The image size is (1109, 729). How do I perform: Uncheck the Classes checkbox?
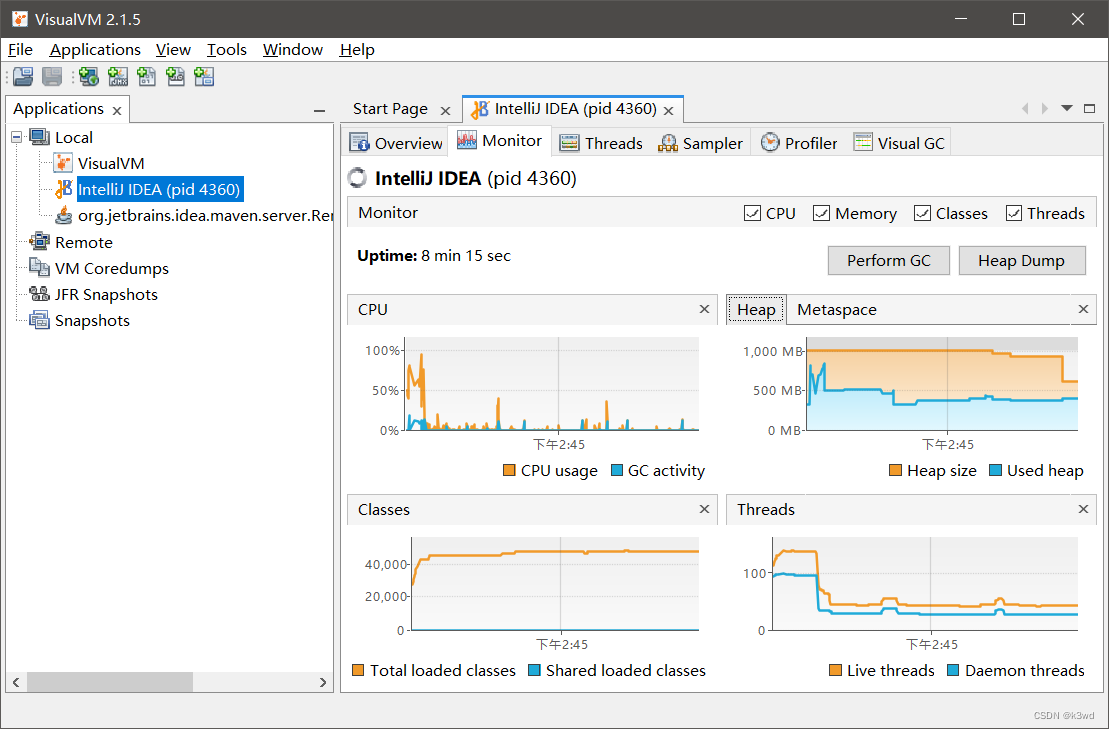[x=922, y=213]
